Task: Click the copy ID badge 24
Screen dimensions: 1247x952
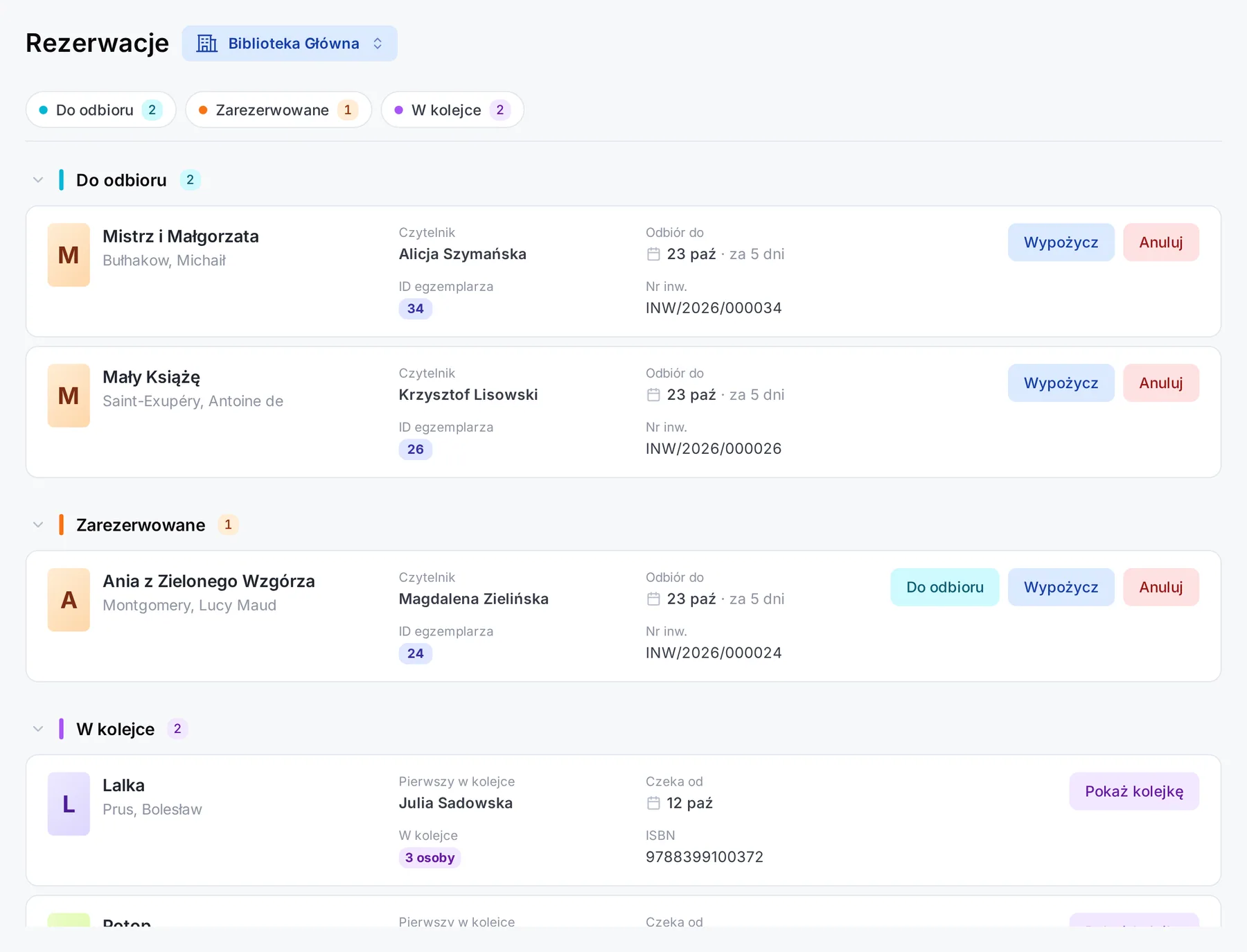Action: coord(416,654)
